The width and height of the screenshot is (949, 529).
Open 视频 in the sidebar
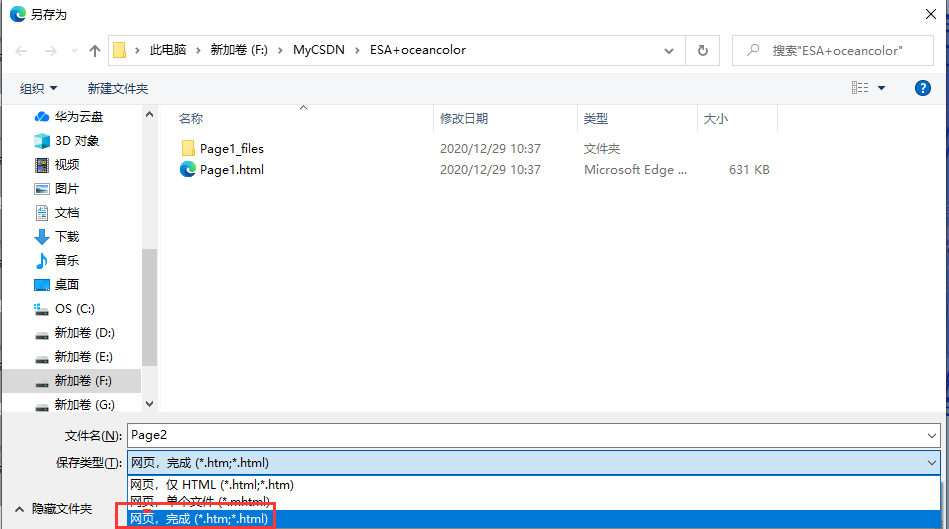click(67, 165)
